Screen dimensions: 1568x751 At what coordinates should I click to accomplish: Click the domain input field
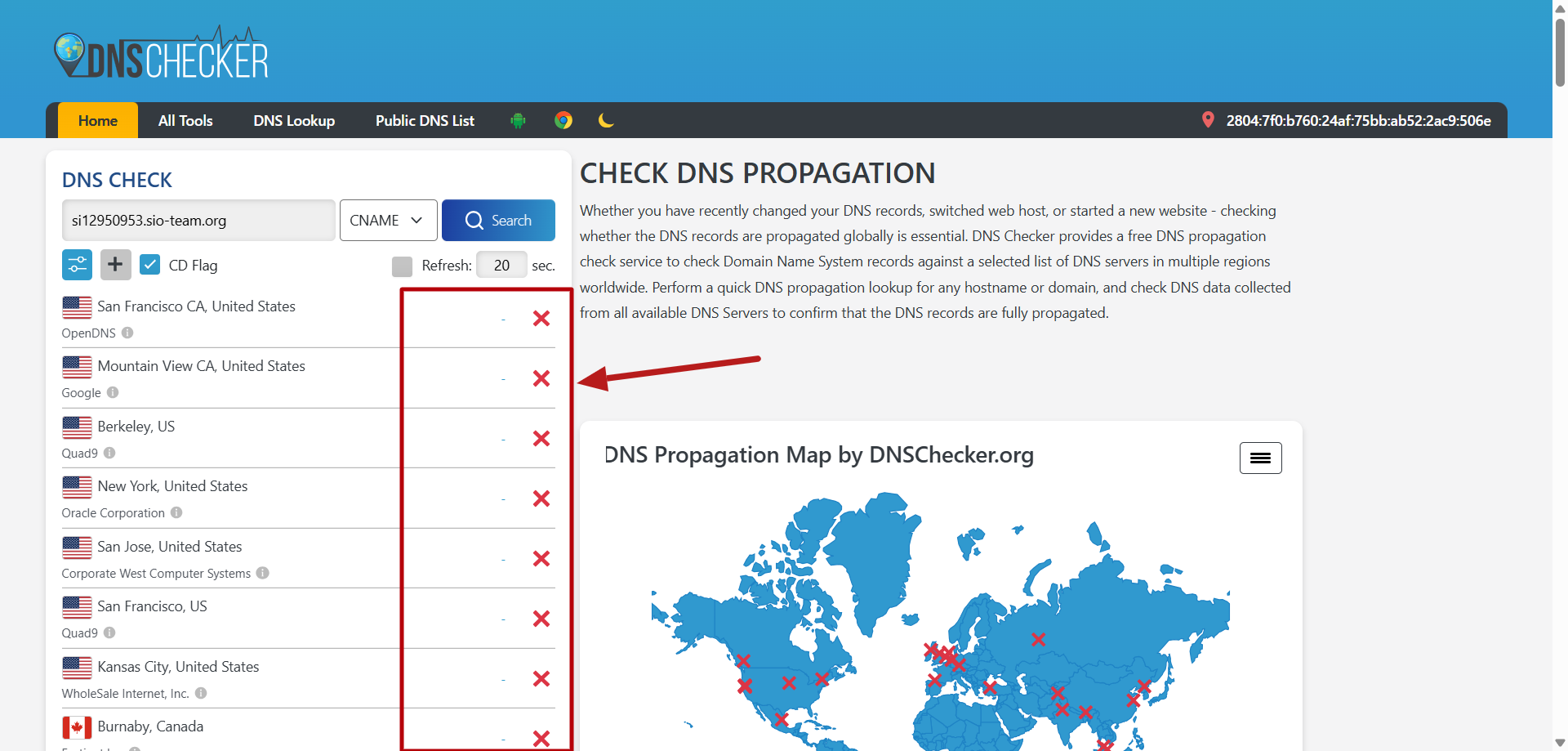(x=198, y=220)
